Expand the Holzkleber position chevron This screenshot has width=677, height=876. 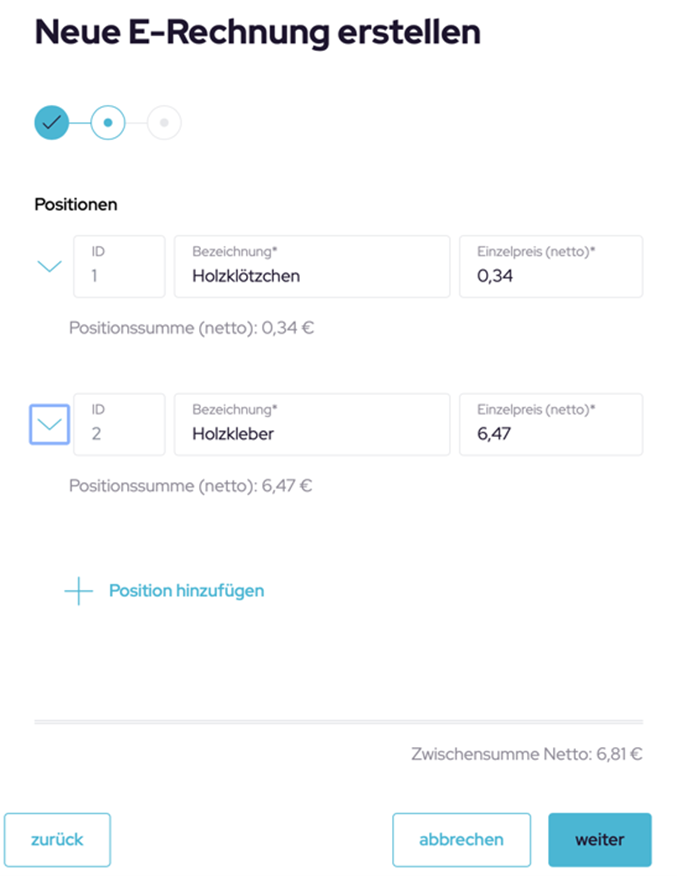click(x=50, y=424)
